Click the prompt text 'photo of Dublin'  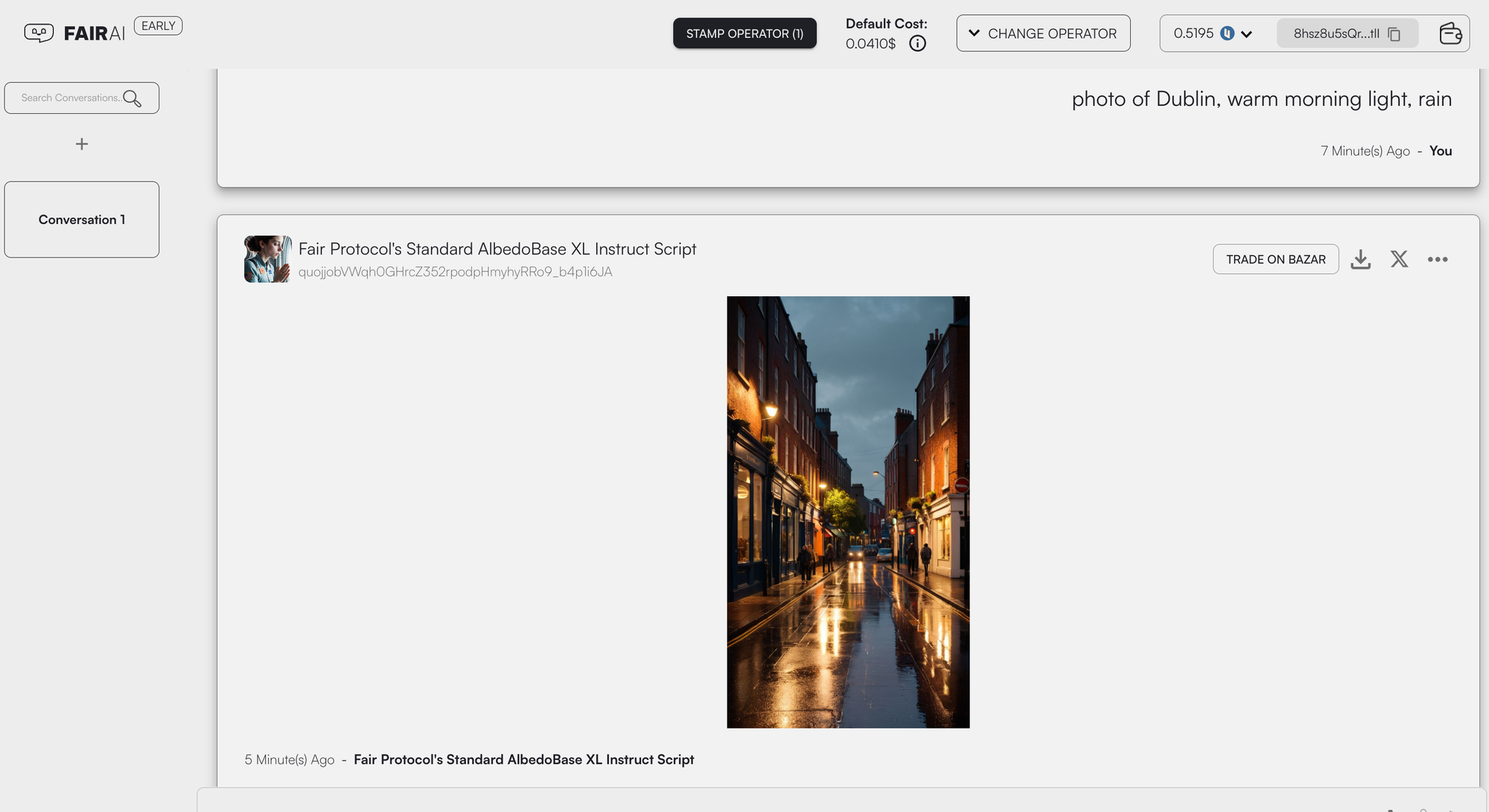[1261, 99]
